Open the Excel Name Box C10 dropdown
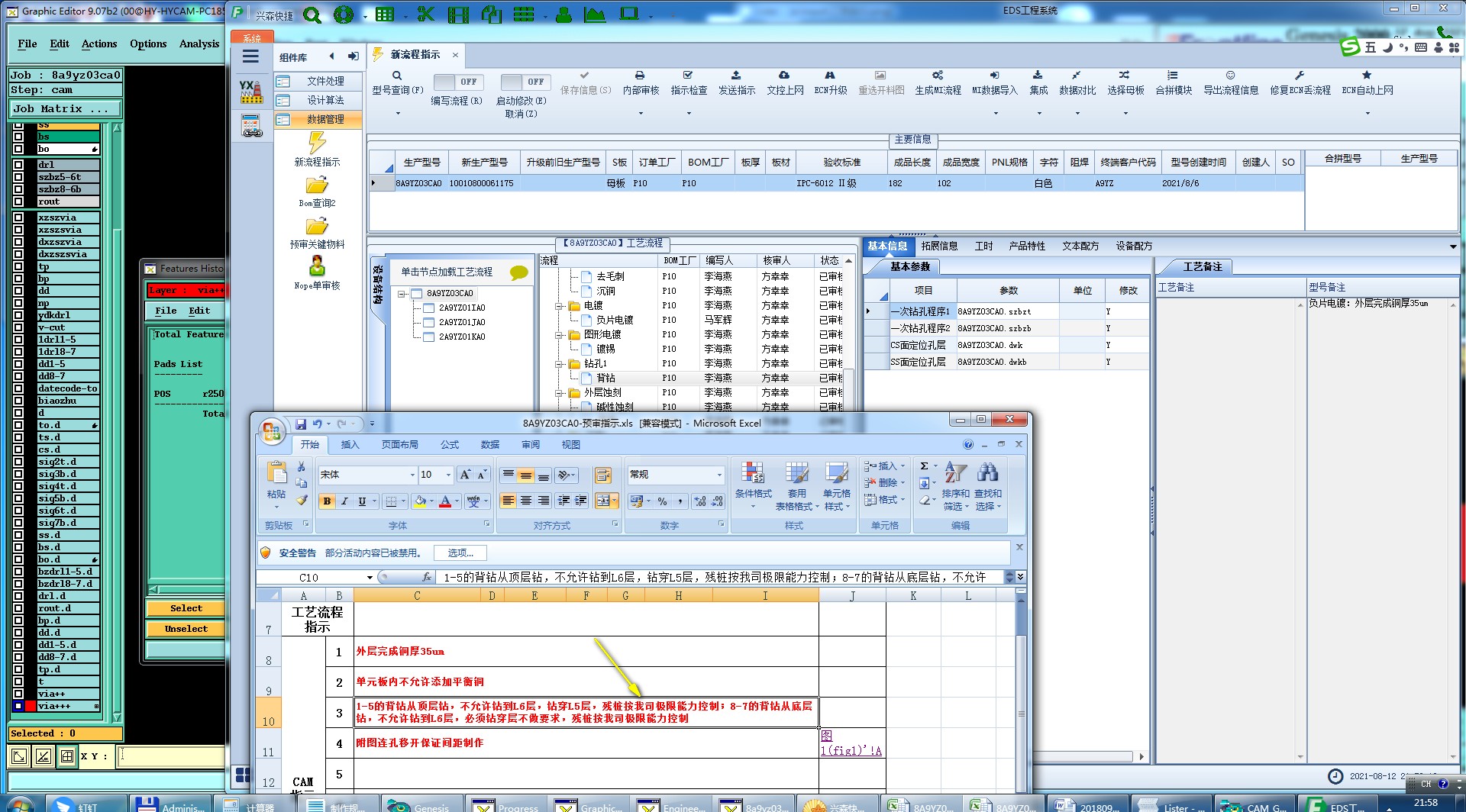 click(x=370, y=578)
